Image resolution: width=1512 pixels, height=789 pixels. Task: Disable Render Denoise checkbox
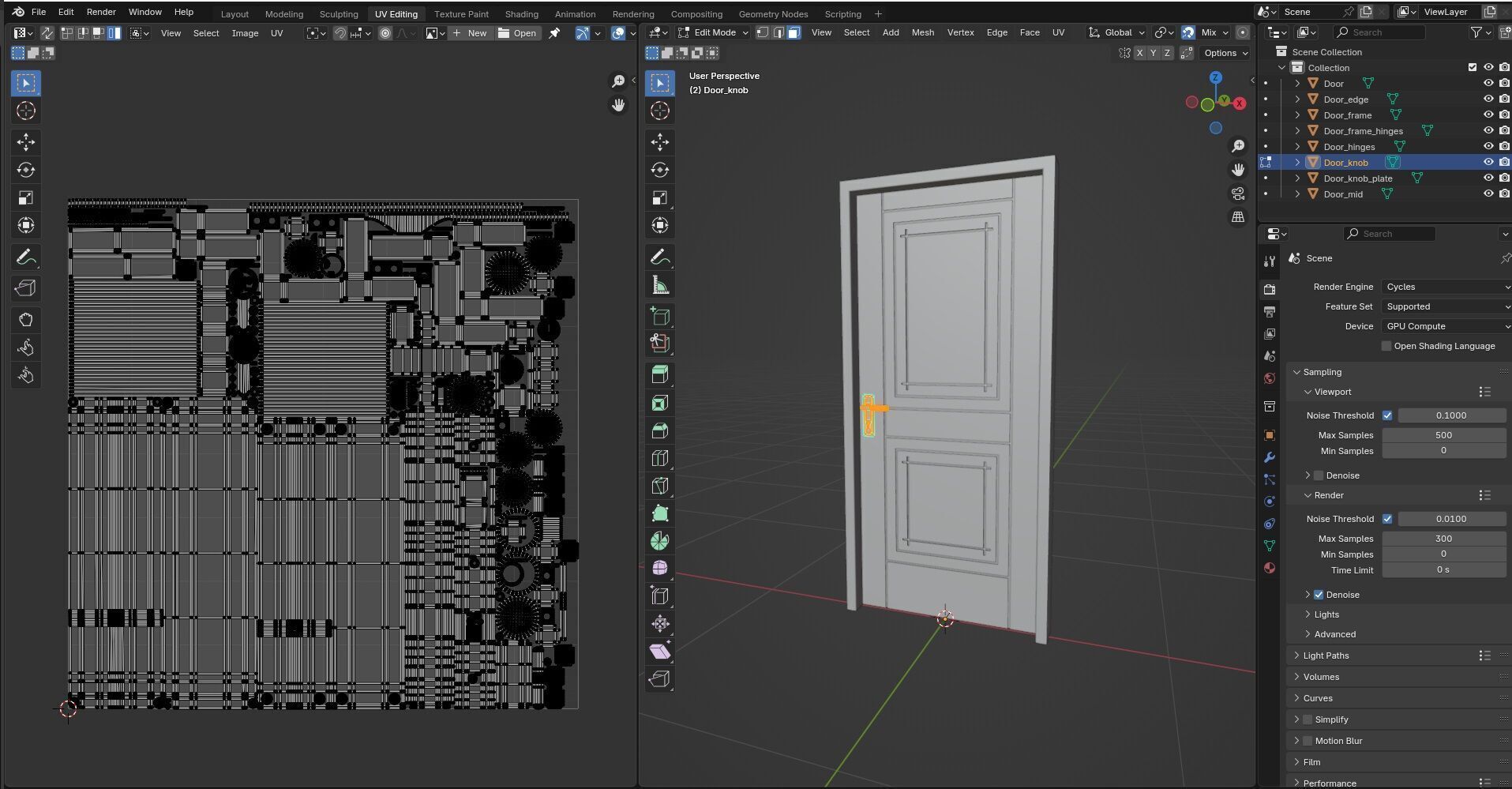(1319, 595)
